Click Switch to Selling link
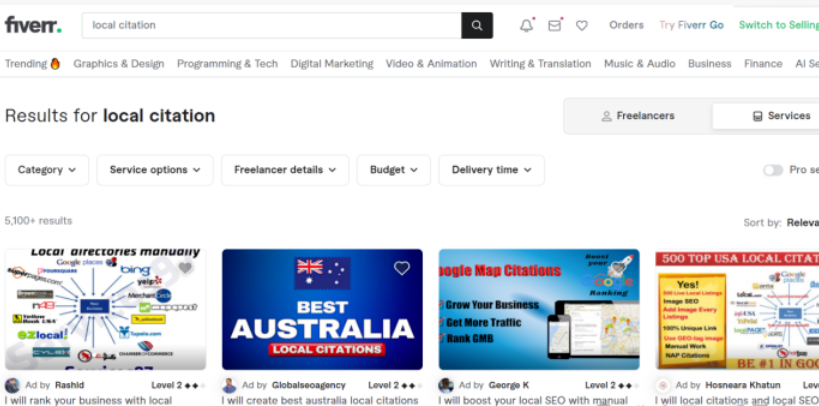This screenshot has height=406, width=819. coord(779,25)
